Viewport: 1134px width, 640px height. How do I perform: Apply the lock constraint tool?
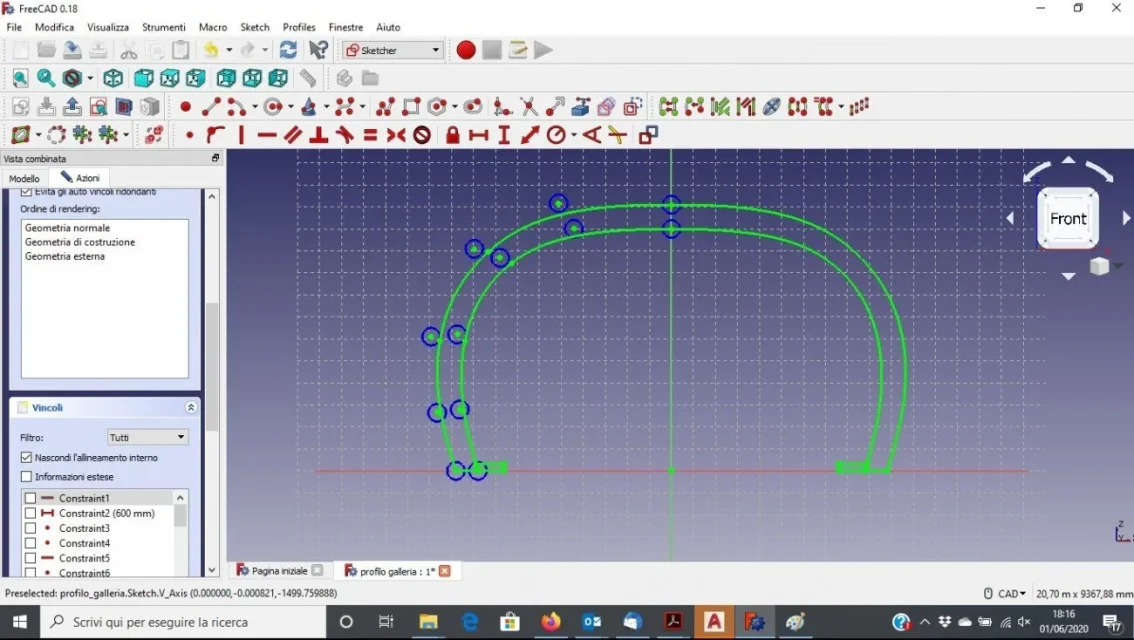pyautogui.click(x=452, y=135)
